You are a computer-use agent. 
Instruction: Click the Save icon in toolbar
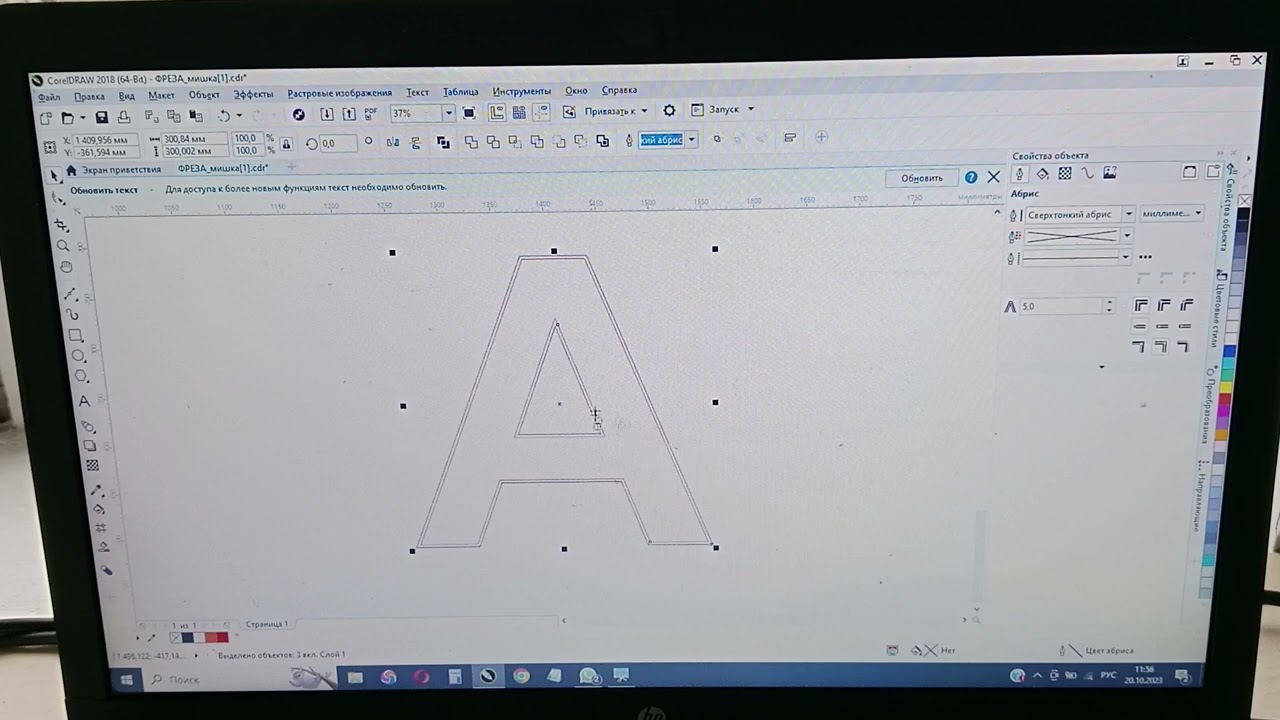point(101,117)
